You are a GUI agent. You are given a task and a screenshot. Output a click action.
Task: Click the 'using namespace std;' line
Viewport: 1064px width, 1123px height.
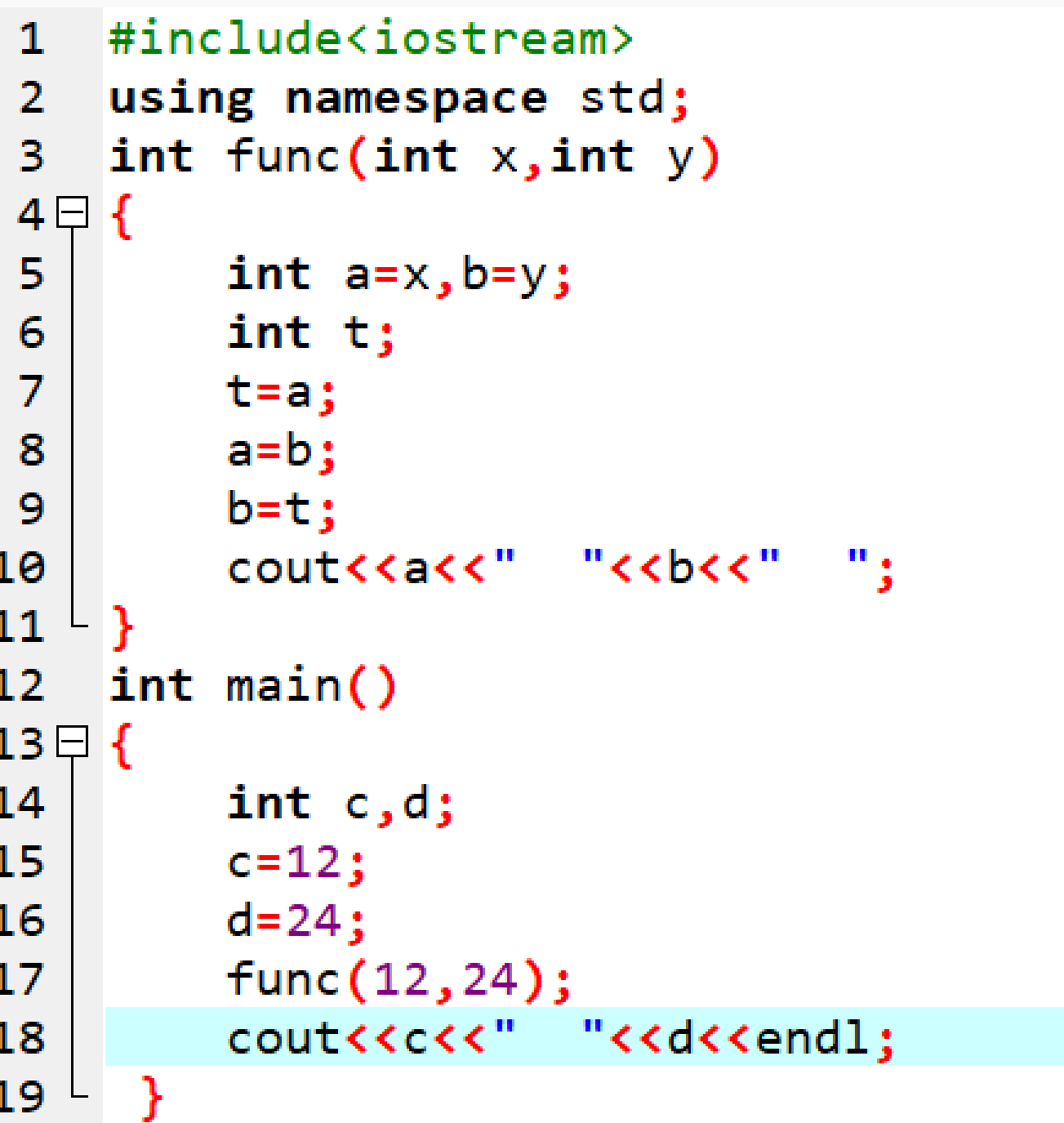click(x=400, y=99)
